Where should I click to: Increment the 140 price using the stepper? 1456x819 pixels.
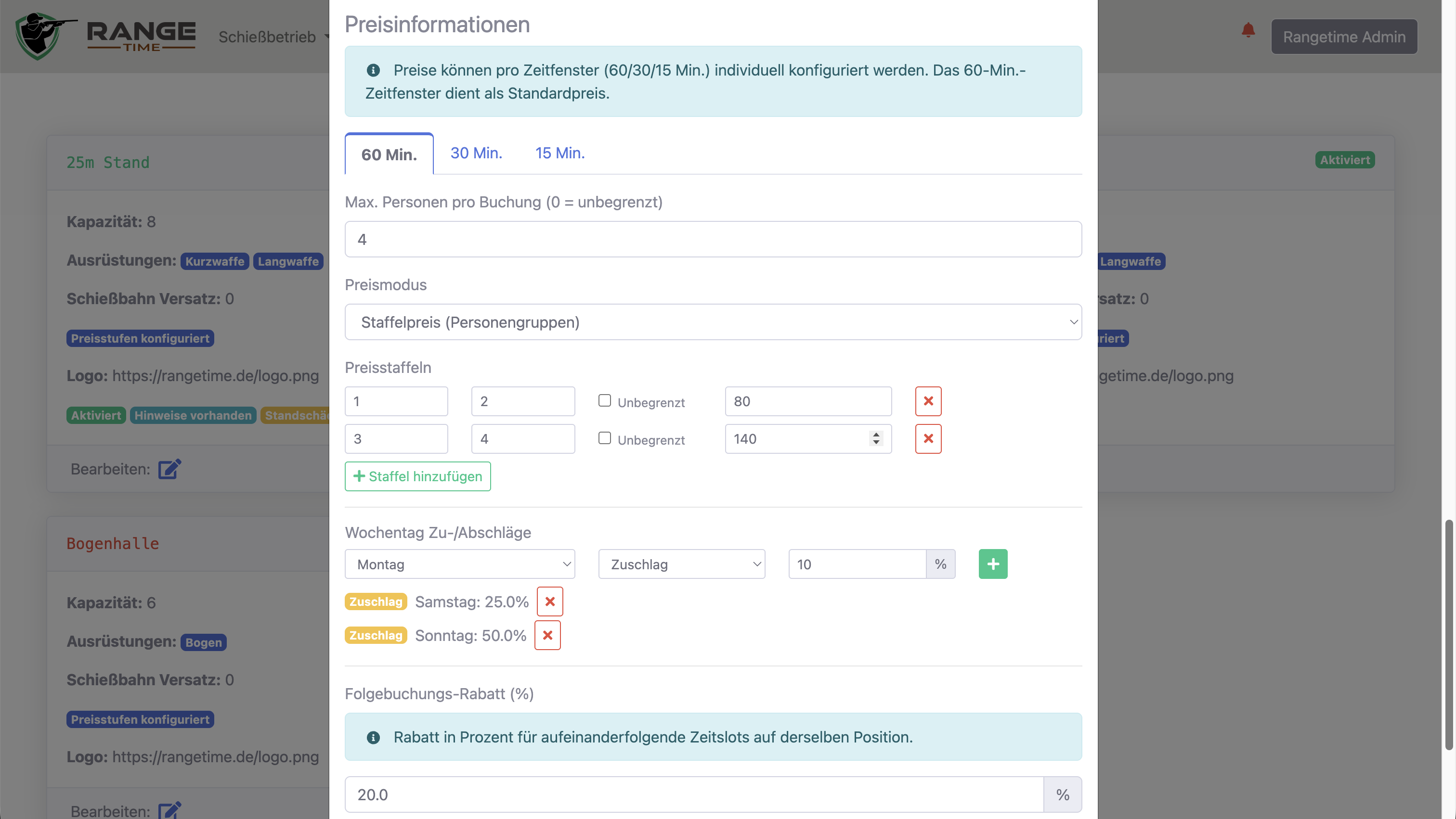(875, 435)
